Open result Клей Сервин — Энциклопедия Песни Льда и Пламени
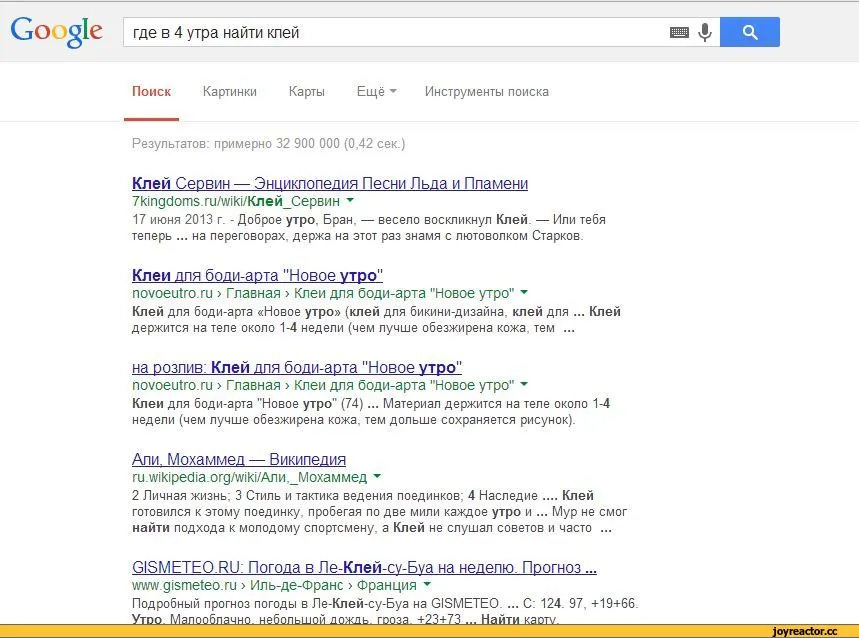The width and height of the screenshot is (859, 638). [330, 183]
